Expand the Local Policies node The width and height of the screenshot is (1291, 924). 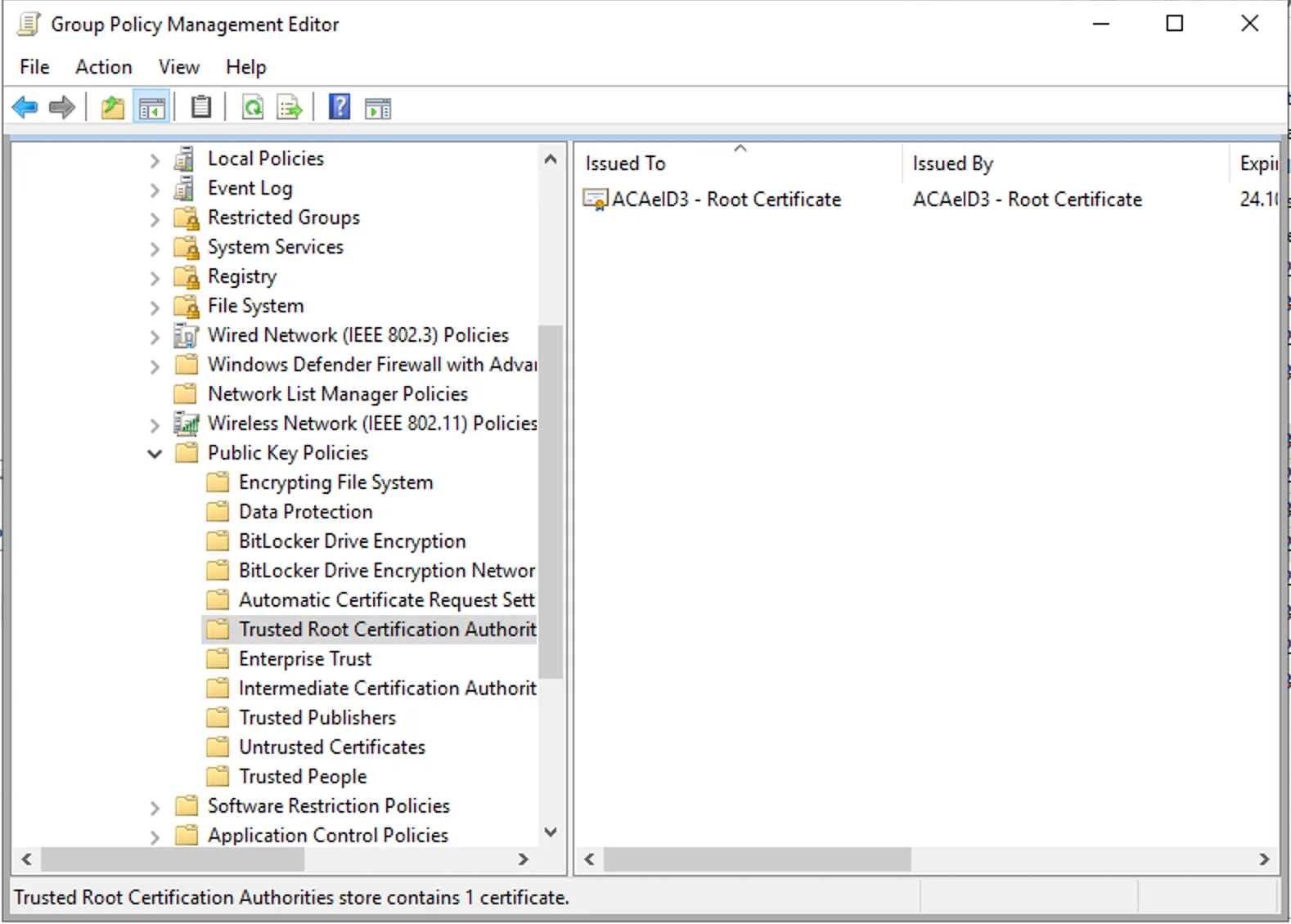[x=155, y=160]
